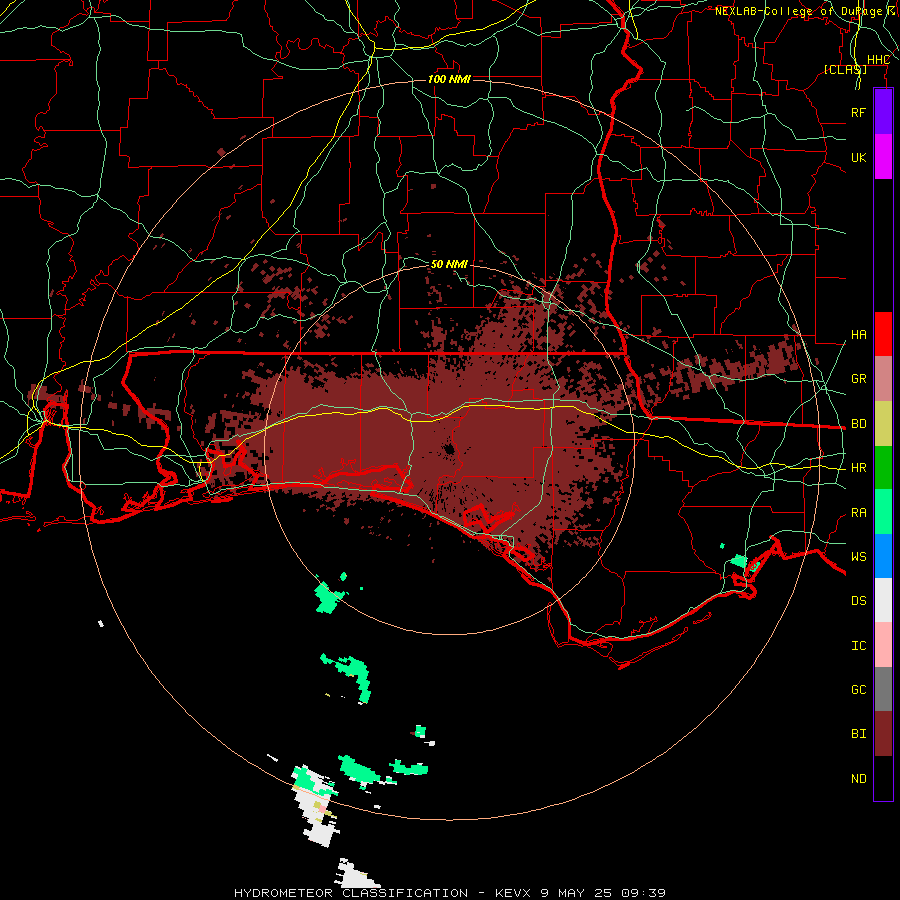Click the [CLAS] units label
Screen dimensions: 900x900
tap(845, 69)
